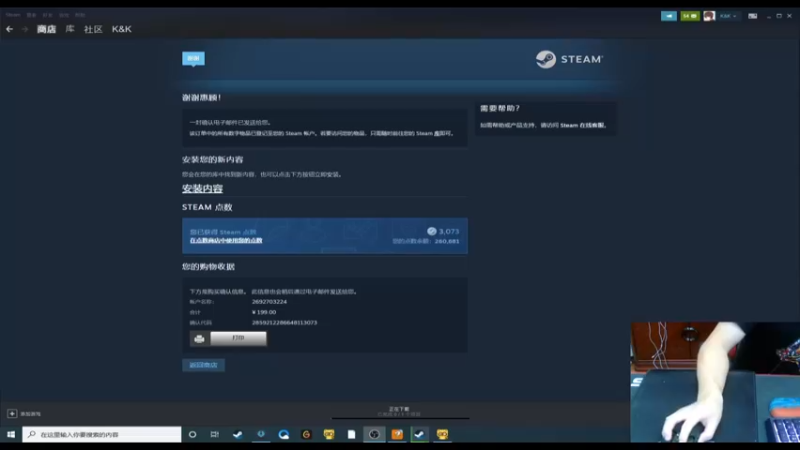Go forward with the right arrow
The width and height of the screenshot is (800, 450).
[24, 29]
